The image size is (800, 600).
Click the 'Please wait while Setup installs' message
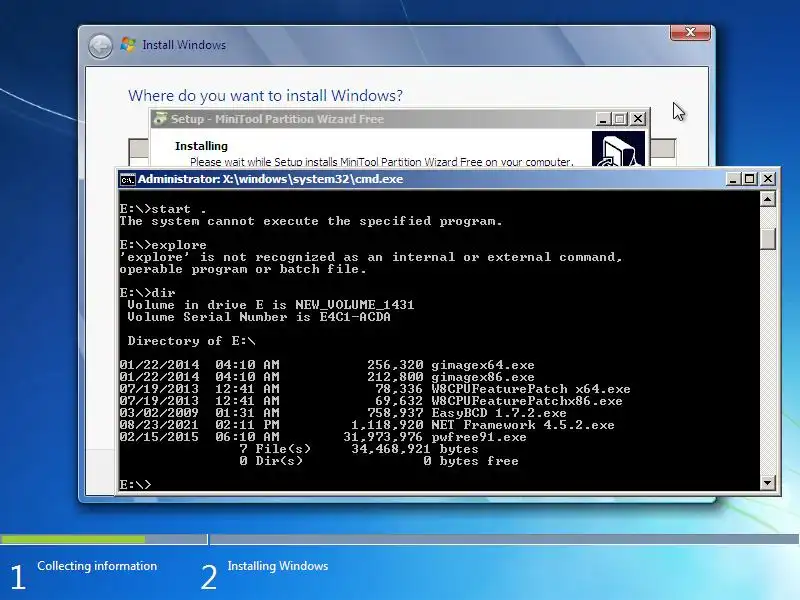click(382, 162)
